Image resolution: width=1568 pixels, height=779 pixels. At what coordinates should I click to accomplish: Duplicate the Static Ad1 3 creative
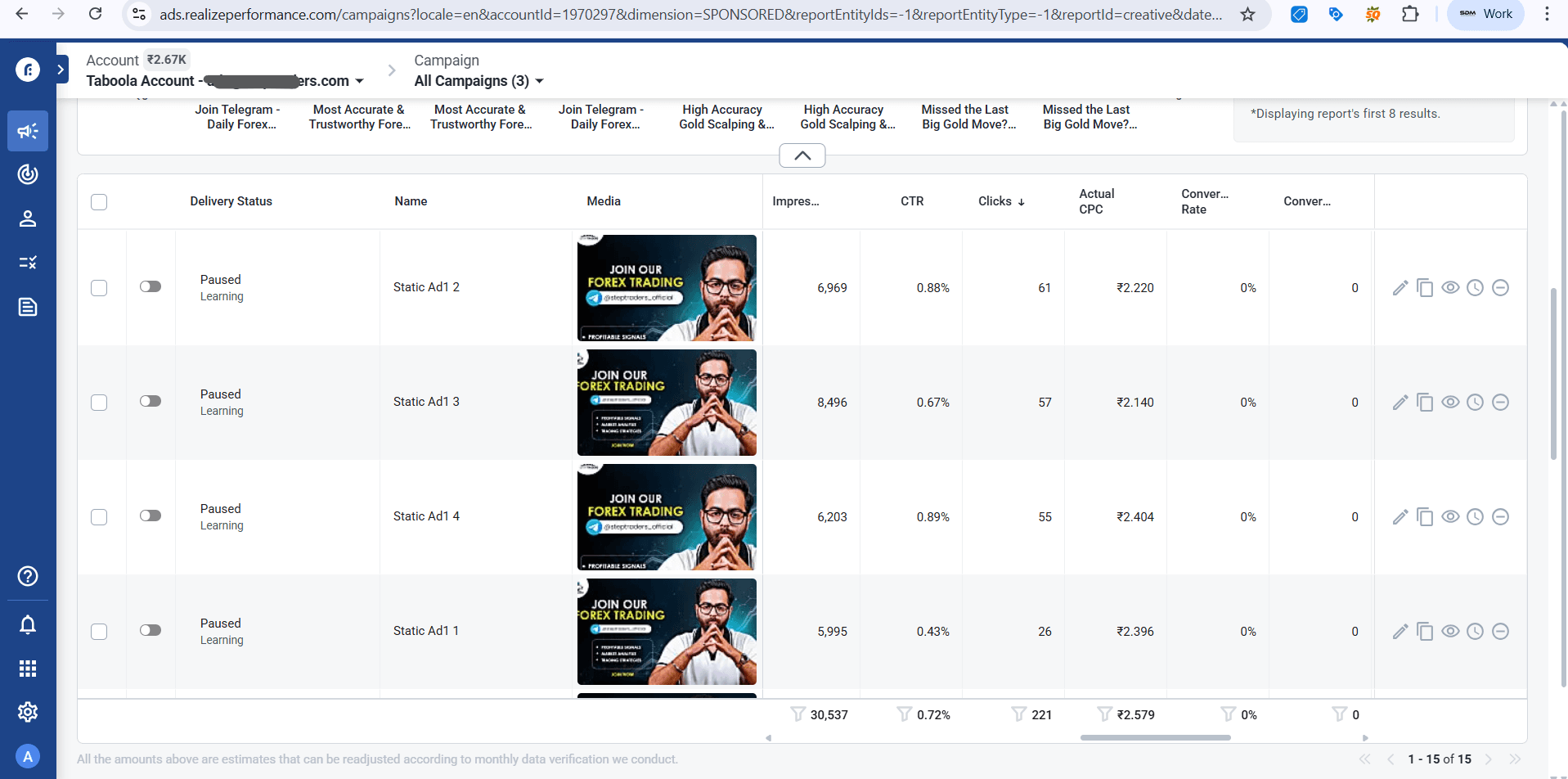pos(1426,402)
